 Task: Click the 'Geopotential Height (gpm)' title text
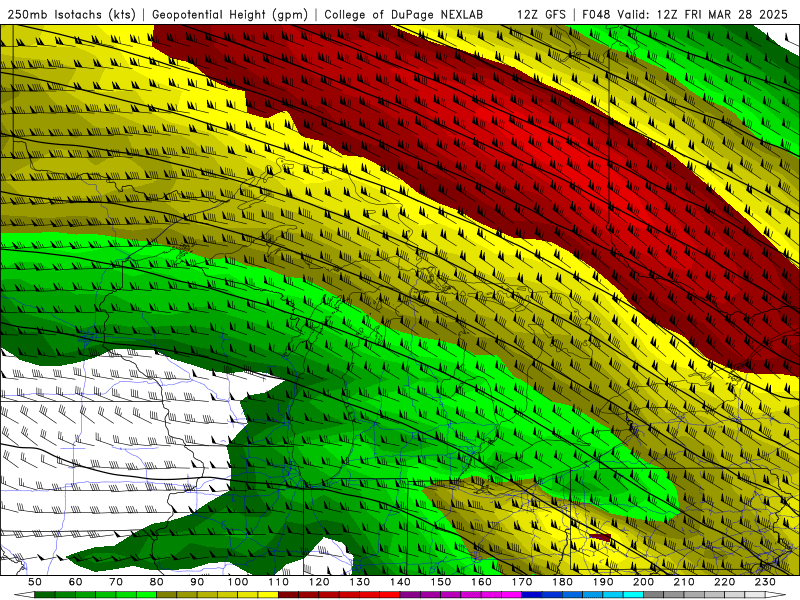point(230,14)
